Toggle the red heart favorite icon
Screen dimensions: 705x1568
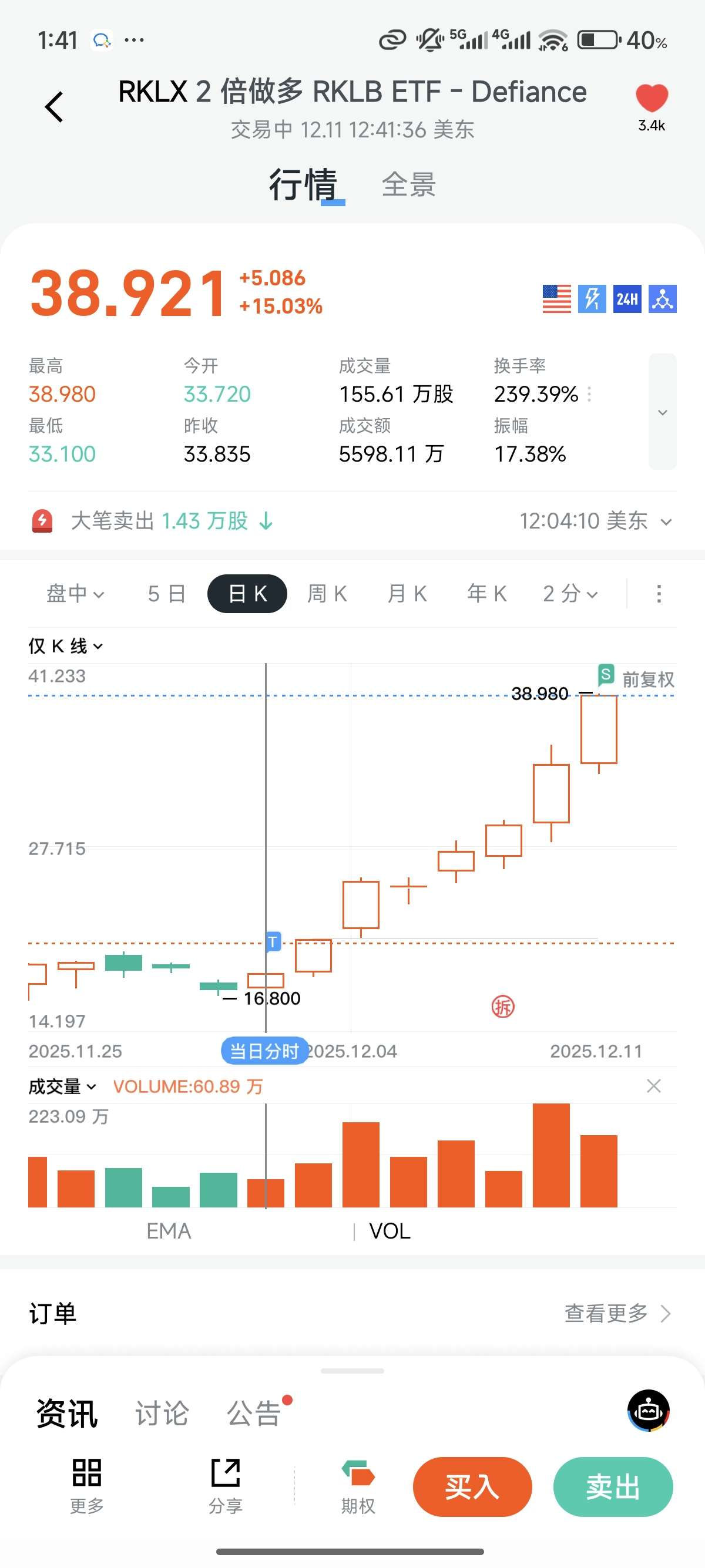652,99
